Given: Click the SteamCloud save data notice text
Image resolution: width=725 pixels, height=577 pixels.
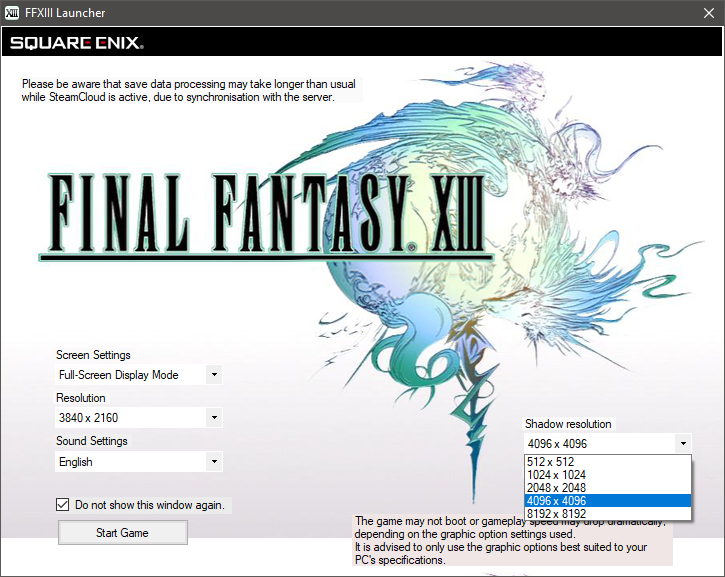Looking at the screenshot, I should point(189,90).
